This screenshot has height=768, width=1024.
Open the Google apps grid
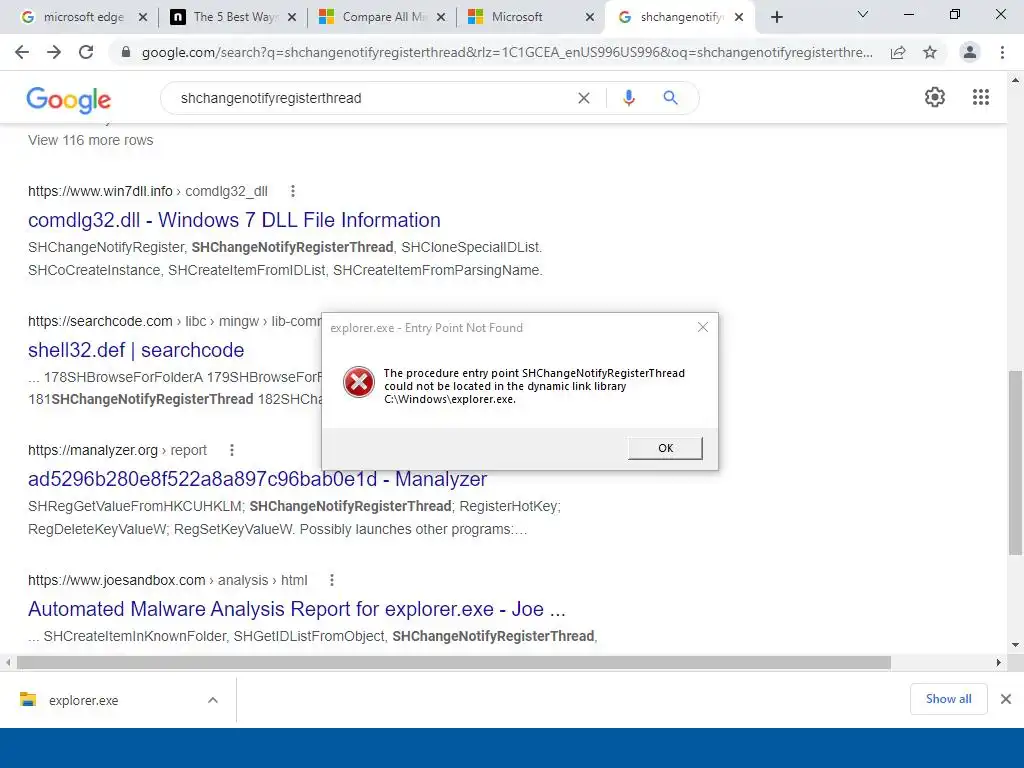point(981,97)
